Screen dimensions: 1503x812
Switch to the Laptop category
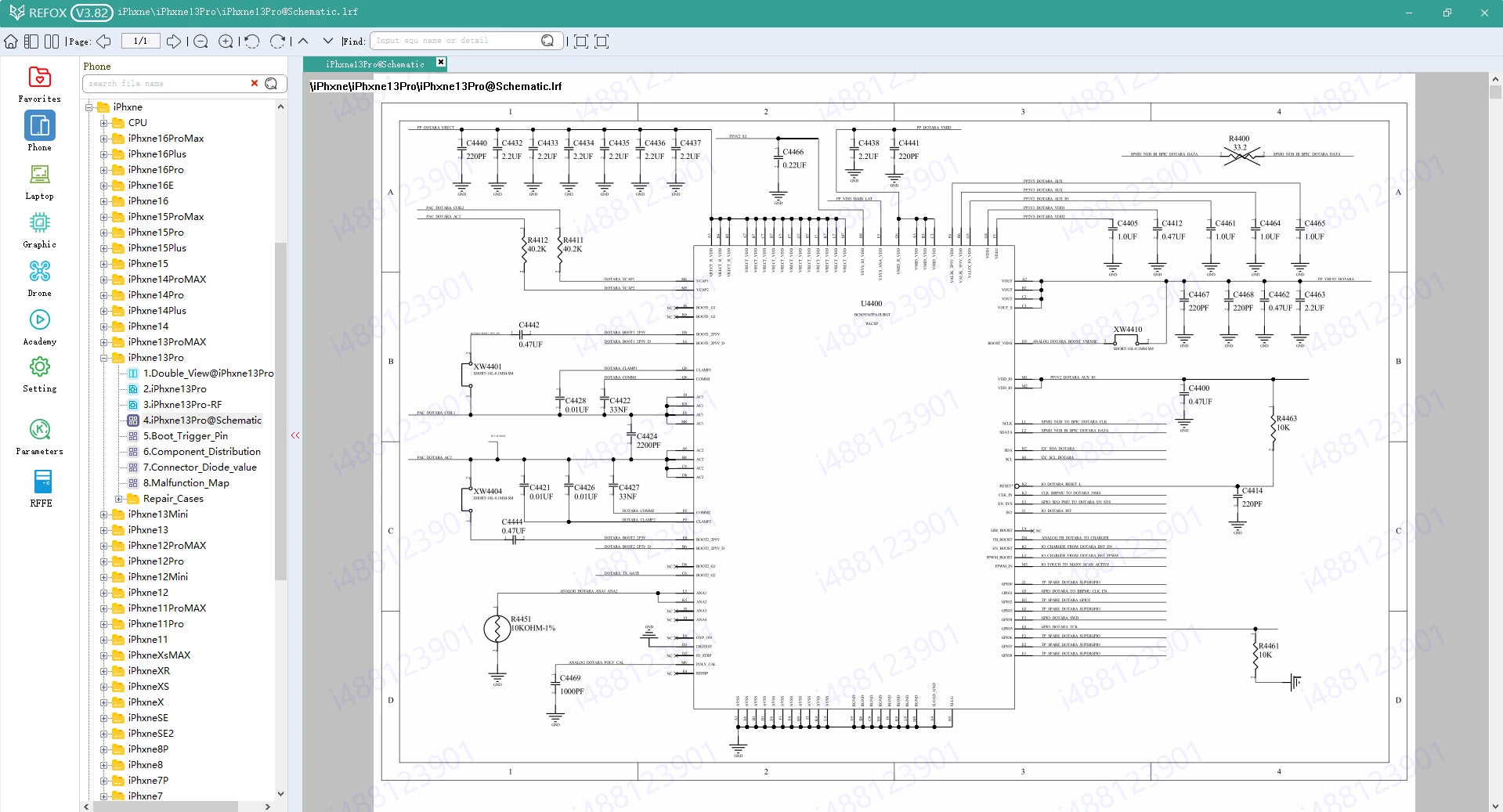coord(39,179)
